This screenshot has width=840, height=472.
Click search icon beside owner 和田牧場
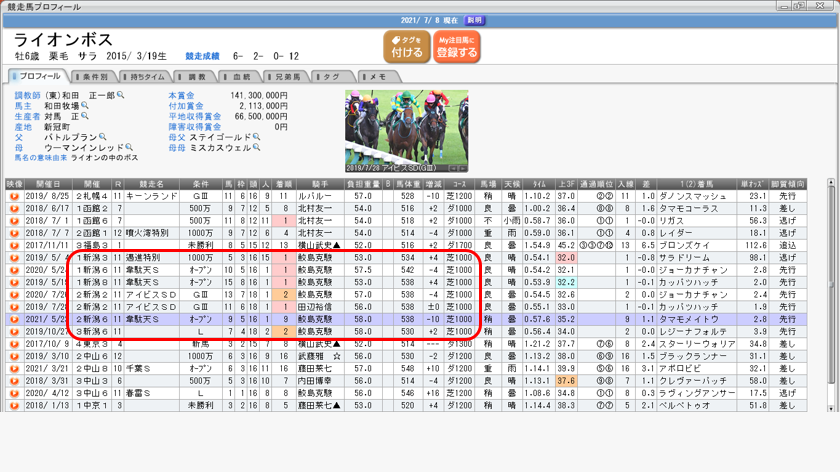(85, 106)
